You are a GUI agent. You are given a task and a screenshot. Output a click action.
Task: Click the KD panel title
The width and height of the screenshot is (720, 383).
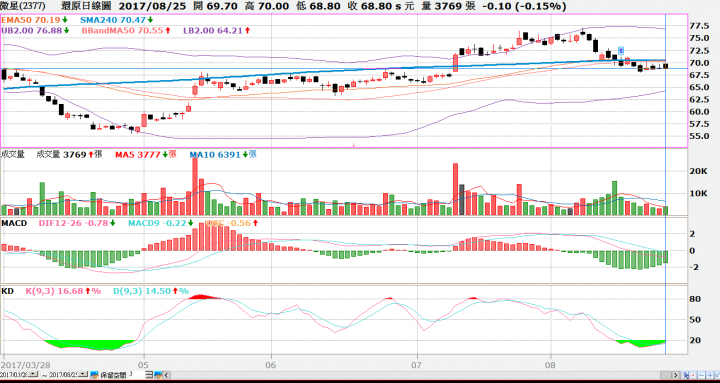point(7,291)
